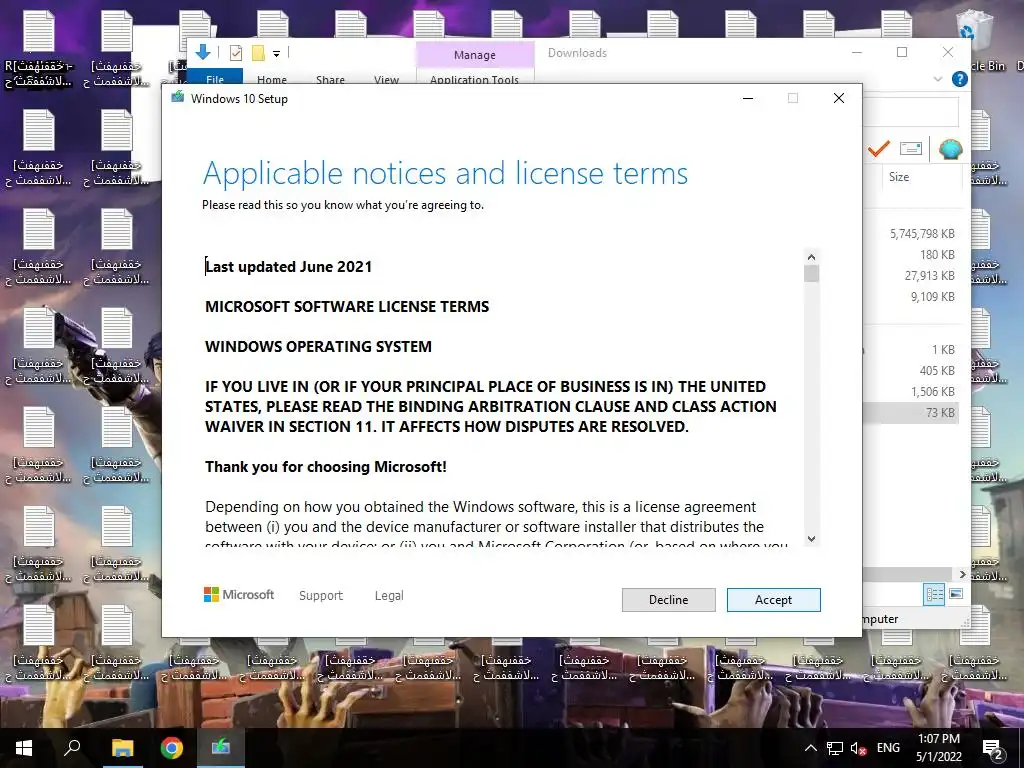Select the 1,506 KB file row

pos(912,391)
